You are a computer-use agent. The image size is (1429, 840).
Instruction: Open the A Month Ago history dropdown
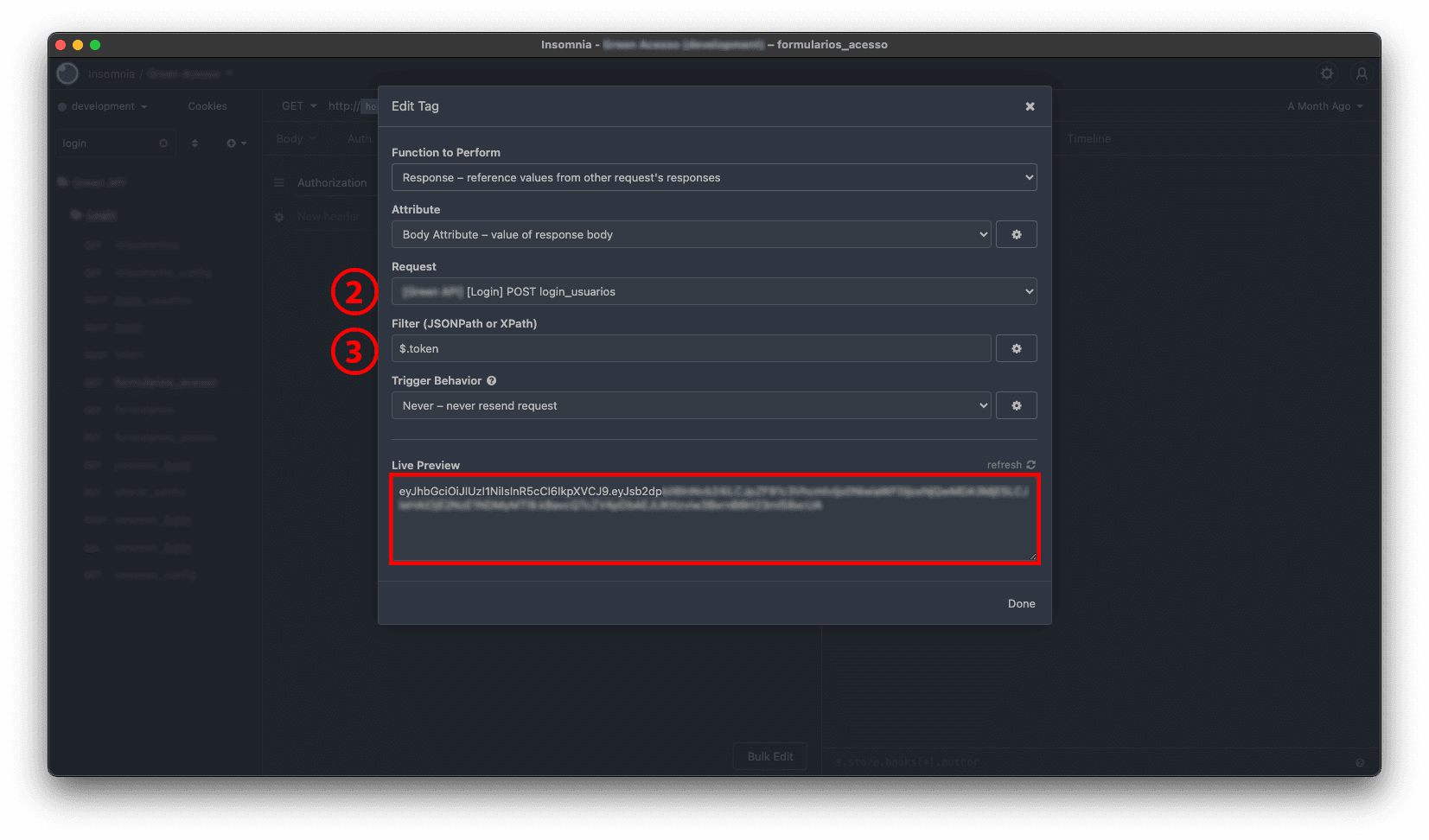tap(1324, 105)
